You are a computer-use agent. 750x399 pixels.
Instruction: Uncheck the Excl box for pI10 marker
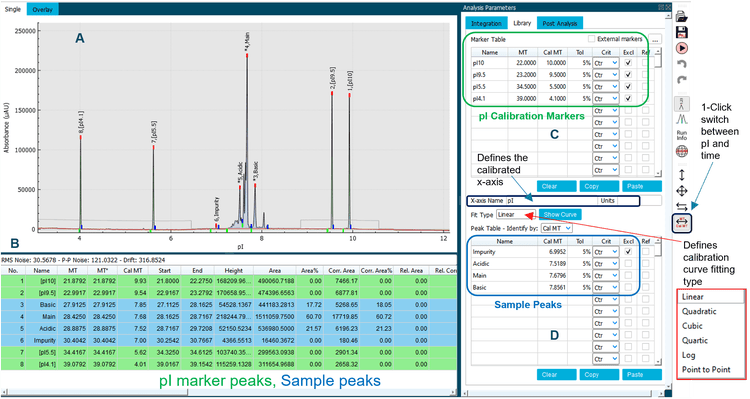coord(628,63)
